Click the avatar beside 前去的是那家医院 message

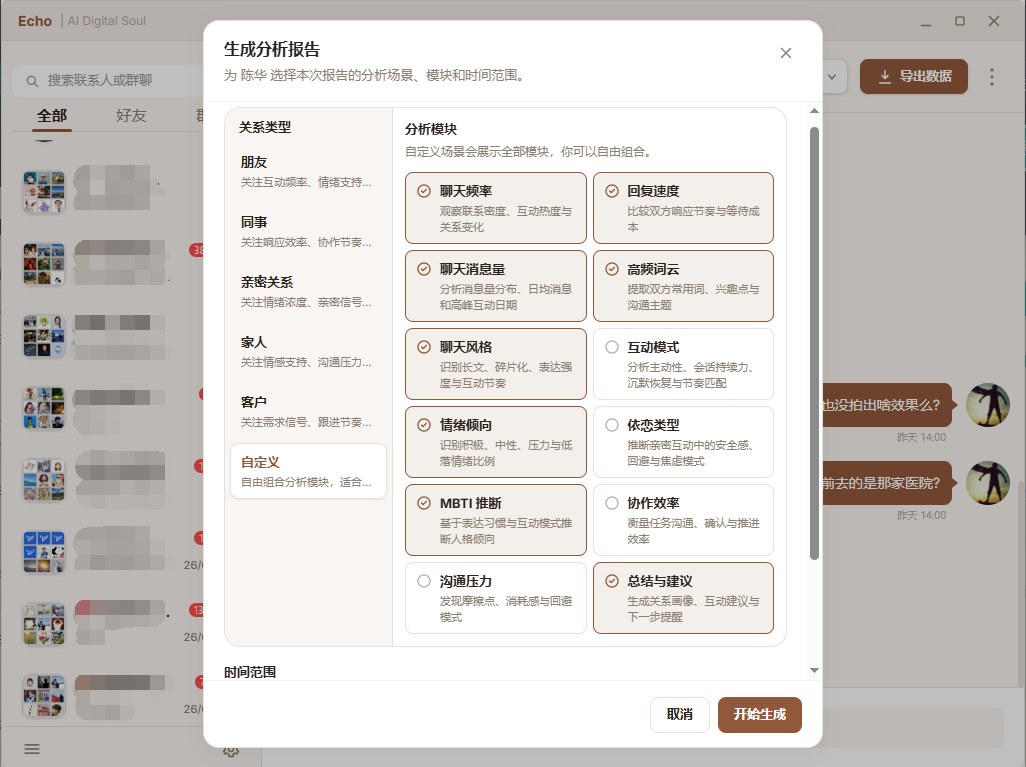point(988,483)
